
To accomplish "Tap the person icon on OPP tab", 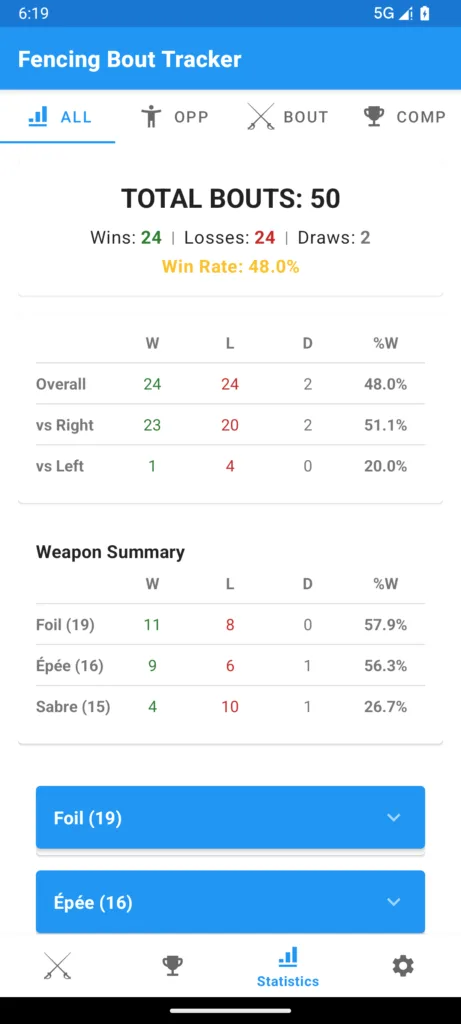I will [151, 117].
